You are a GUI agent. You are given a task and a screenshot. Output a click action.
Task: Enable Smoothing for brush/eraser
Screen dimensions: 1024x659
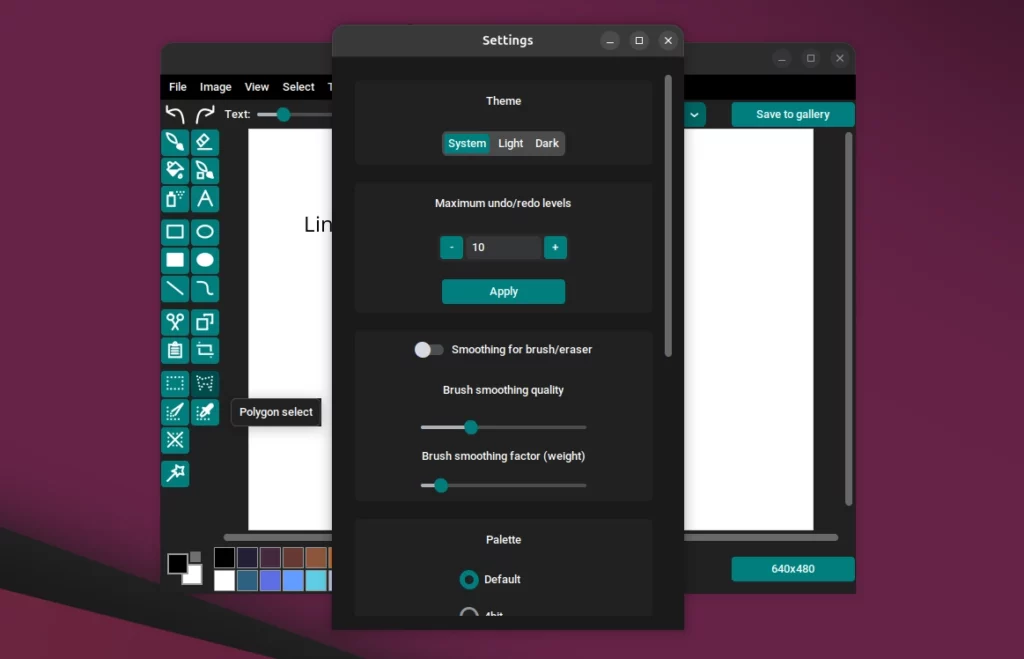click(429, 349)
